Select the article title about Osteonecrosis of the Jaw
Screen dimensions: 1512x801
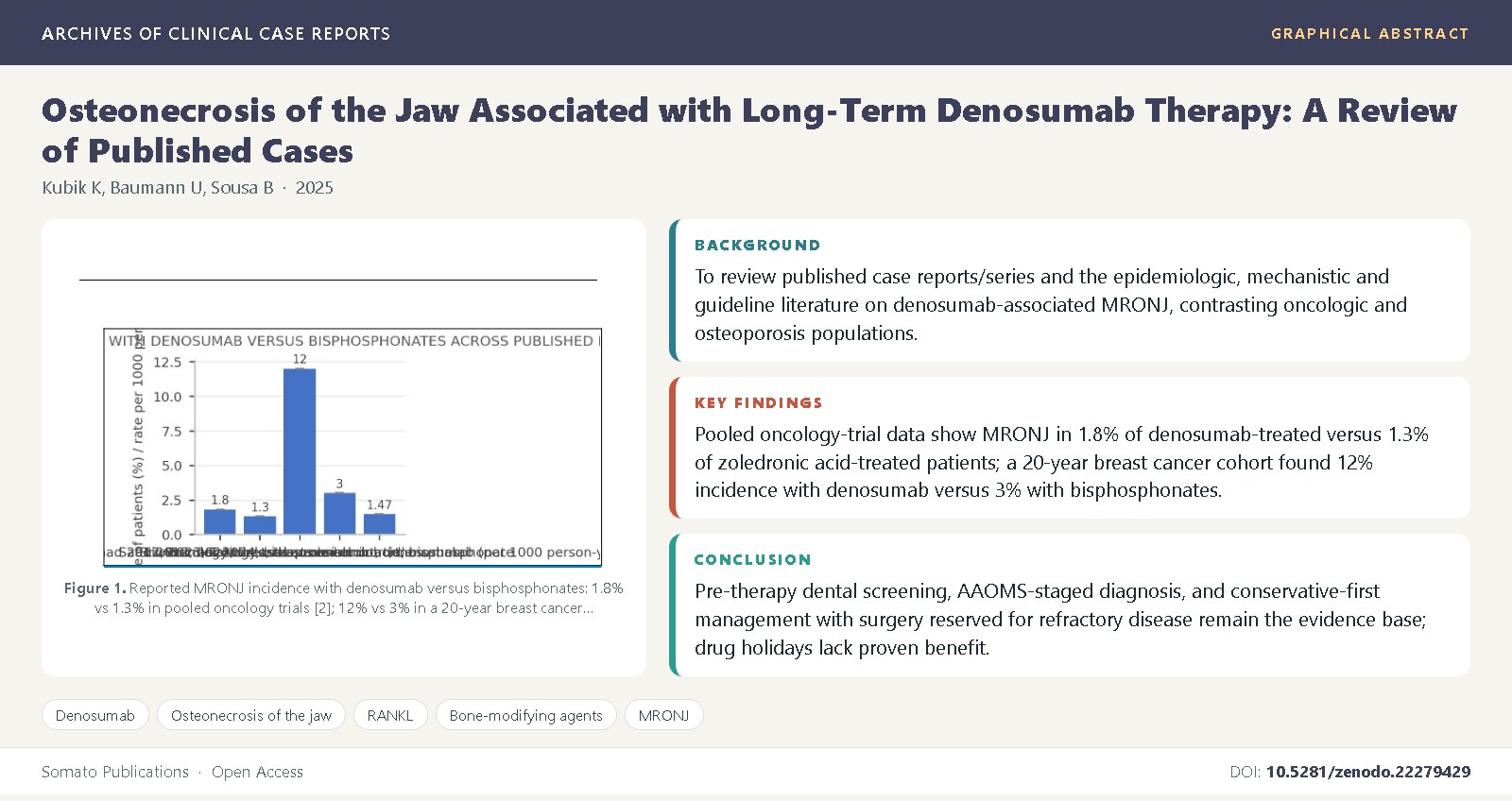pyautogui.click(x=749, y=130)
